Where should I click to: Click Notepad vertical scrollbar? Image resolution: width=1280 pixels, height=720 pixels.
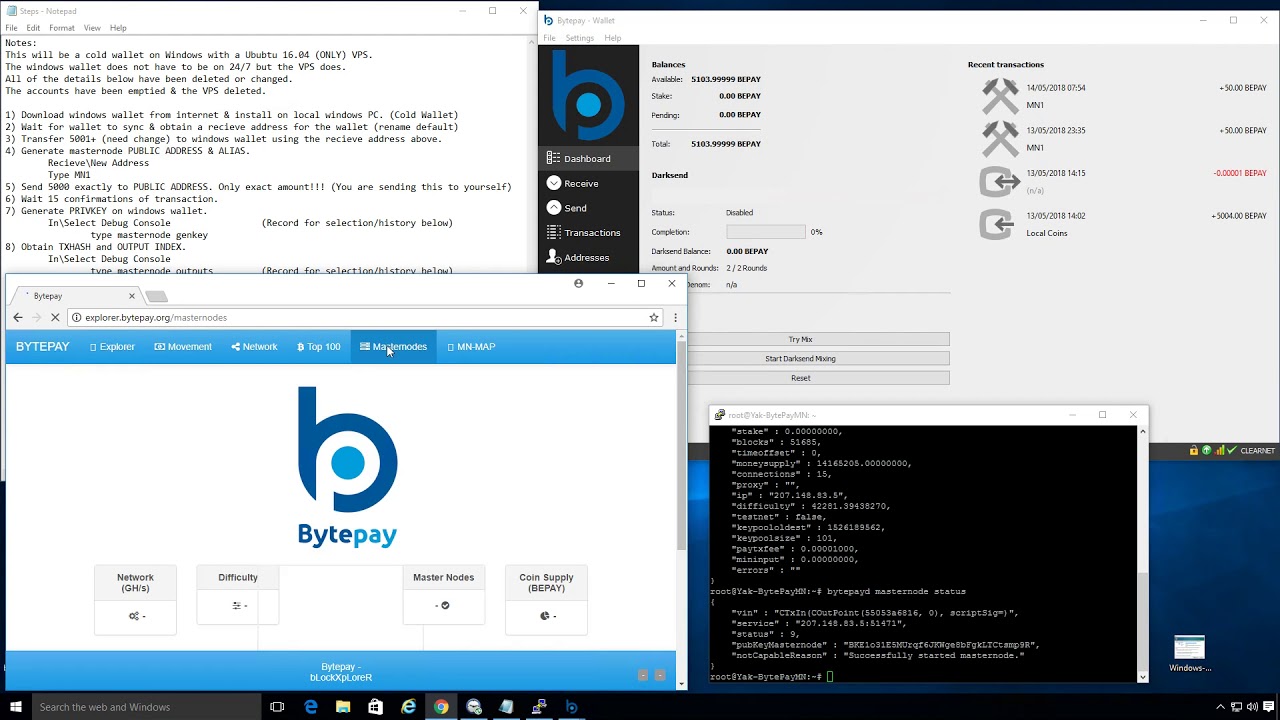pyautogui.click(x=533, y=155)
